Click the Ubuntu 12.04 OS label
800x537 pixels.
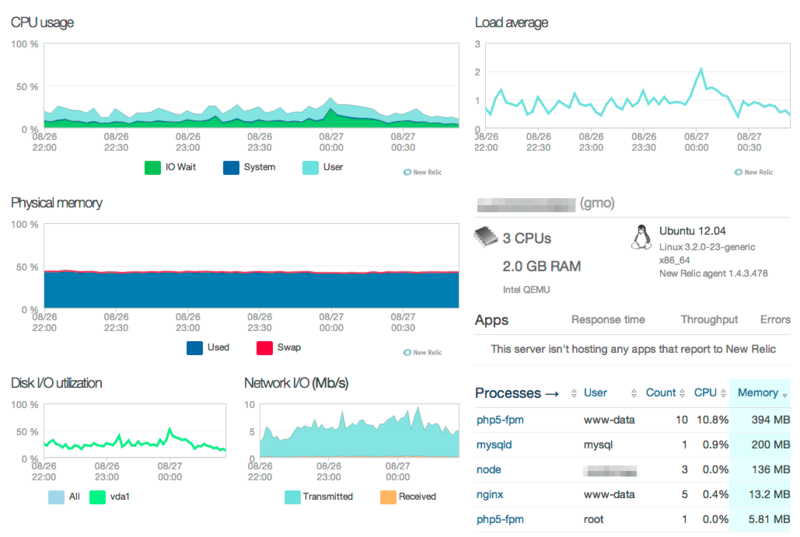(692, 231)
